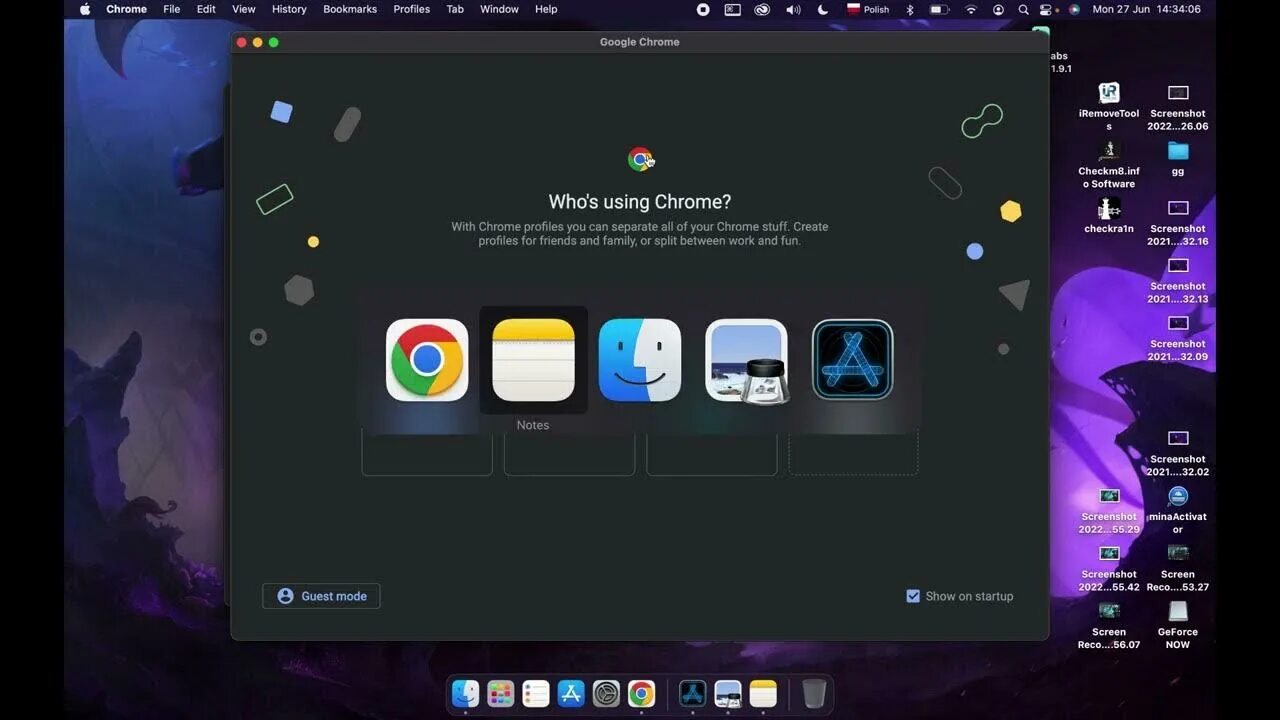Select Notes in the app switcher
The height and width of the screenshot is (720, 1280).
534,360
